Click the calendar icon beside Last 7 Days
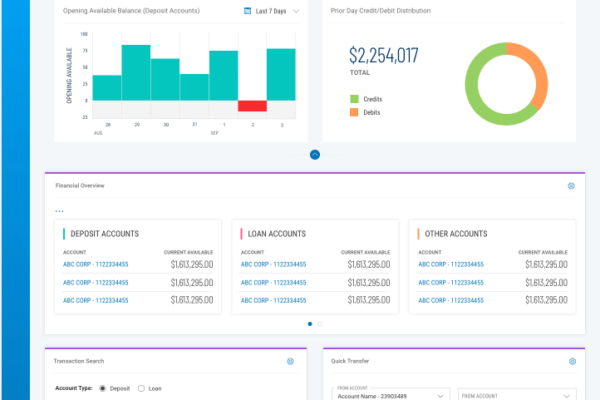 tap(248, 11)
